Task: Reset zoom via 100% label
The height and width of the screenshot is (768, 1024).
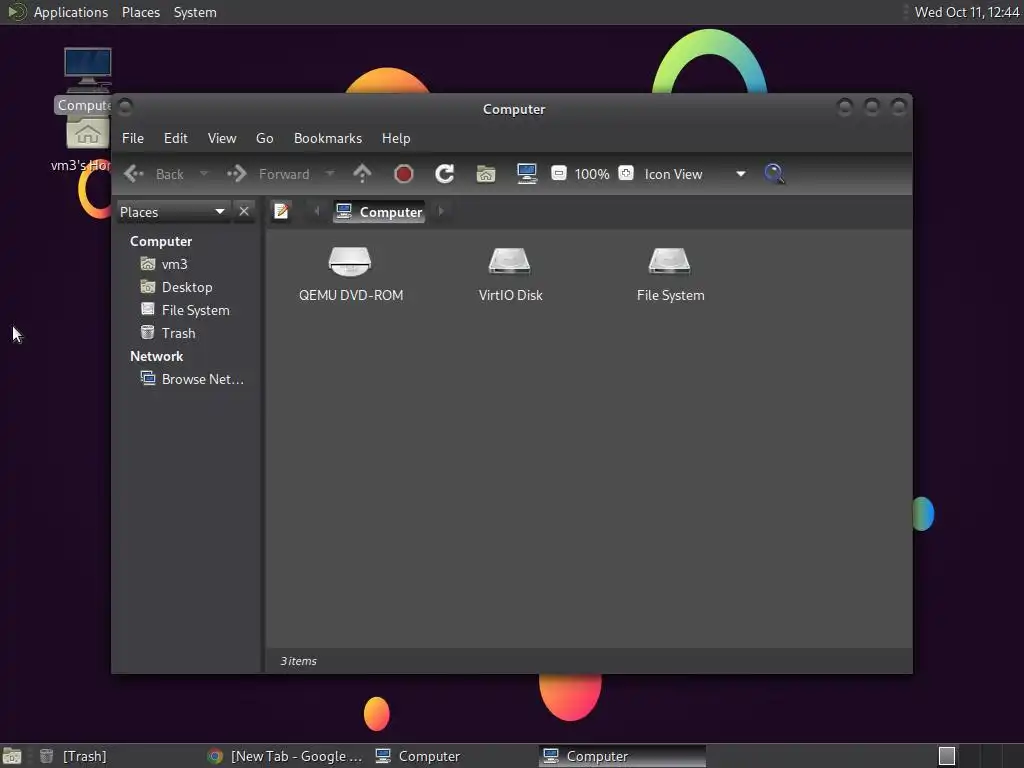Action: click(592, 174)
